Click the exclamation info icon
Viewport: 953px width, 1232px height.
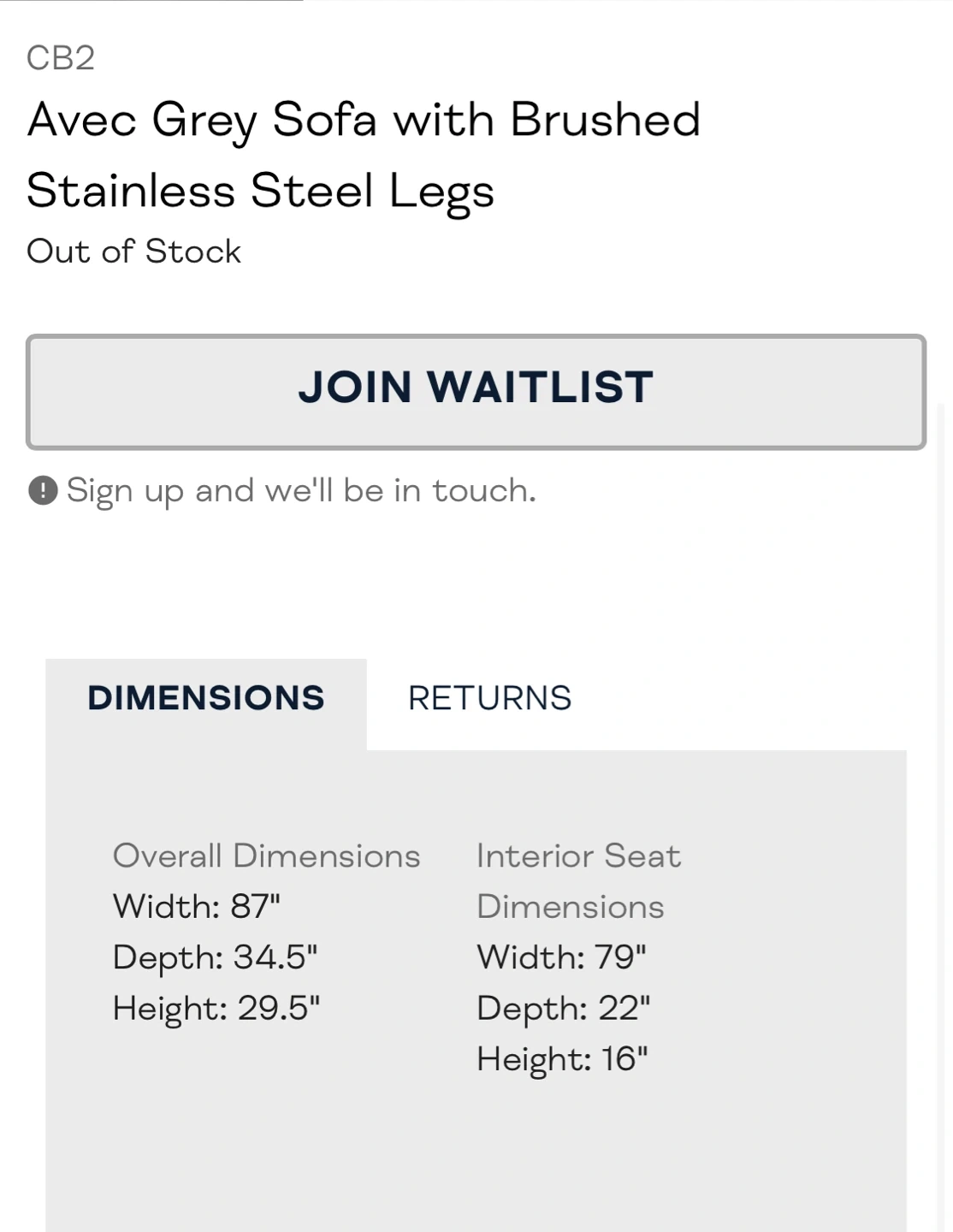tap(43, 491)
